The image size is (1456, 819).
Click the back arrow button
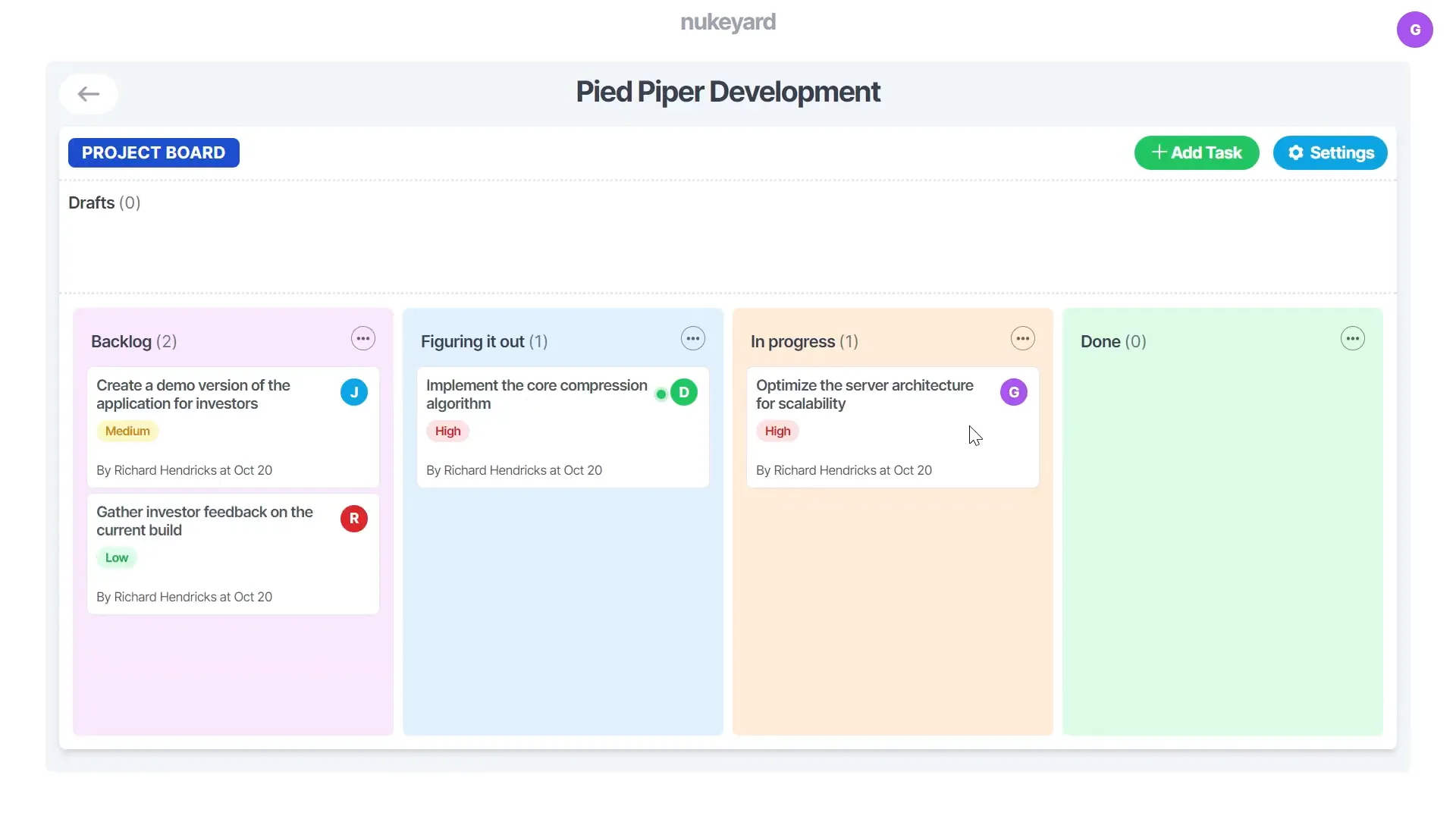click(x=89, y=94)
